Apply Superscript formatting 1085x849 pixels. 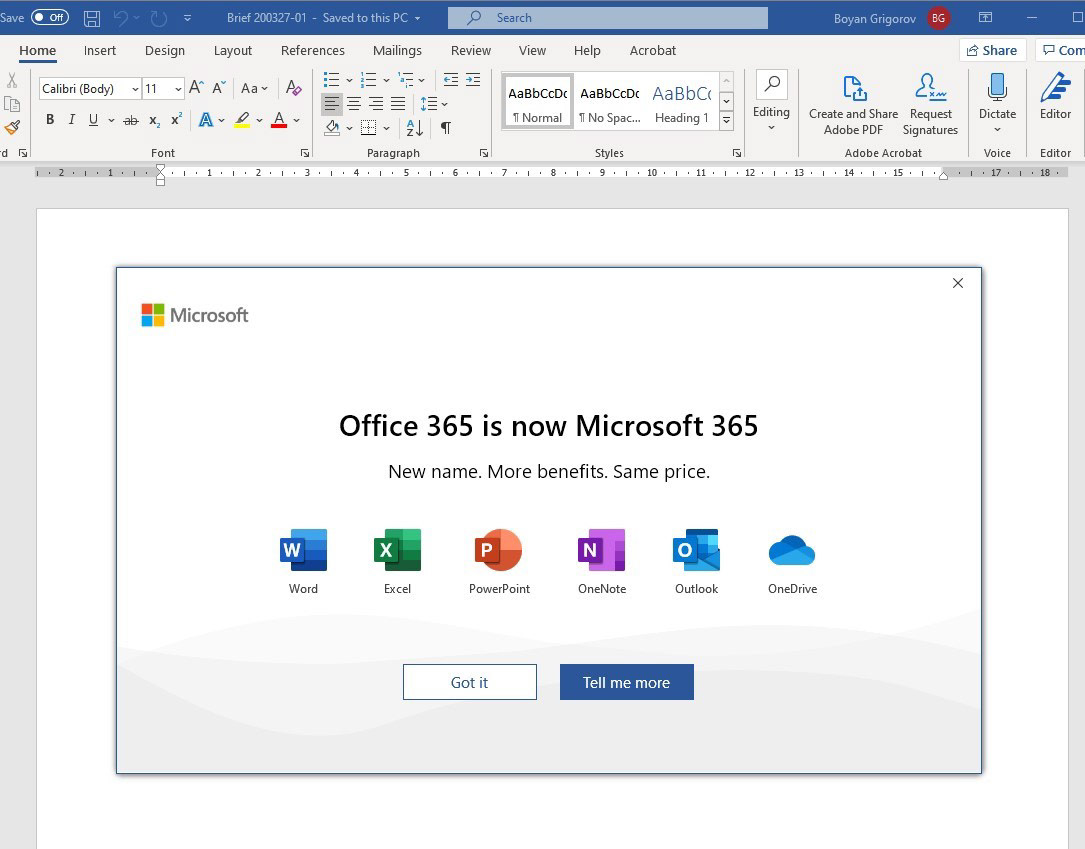[x=176, y=120]
